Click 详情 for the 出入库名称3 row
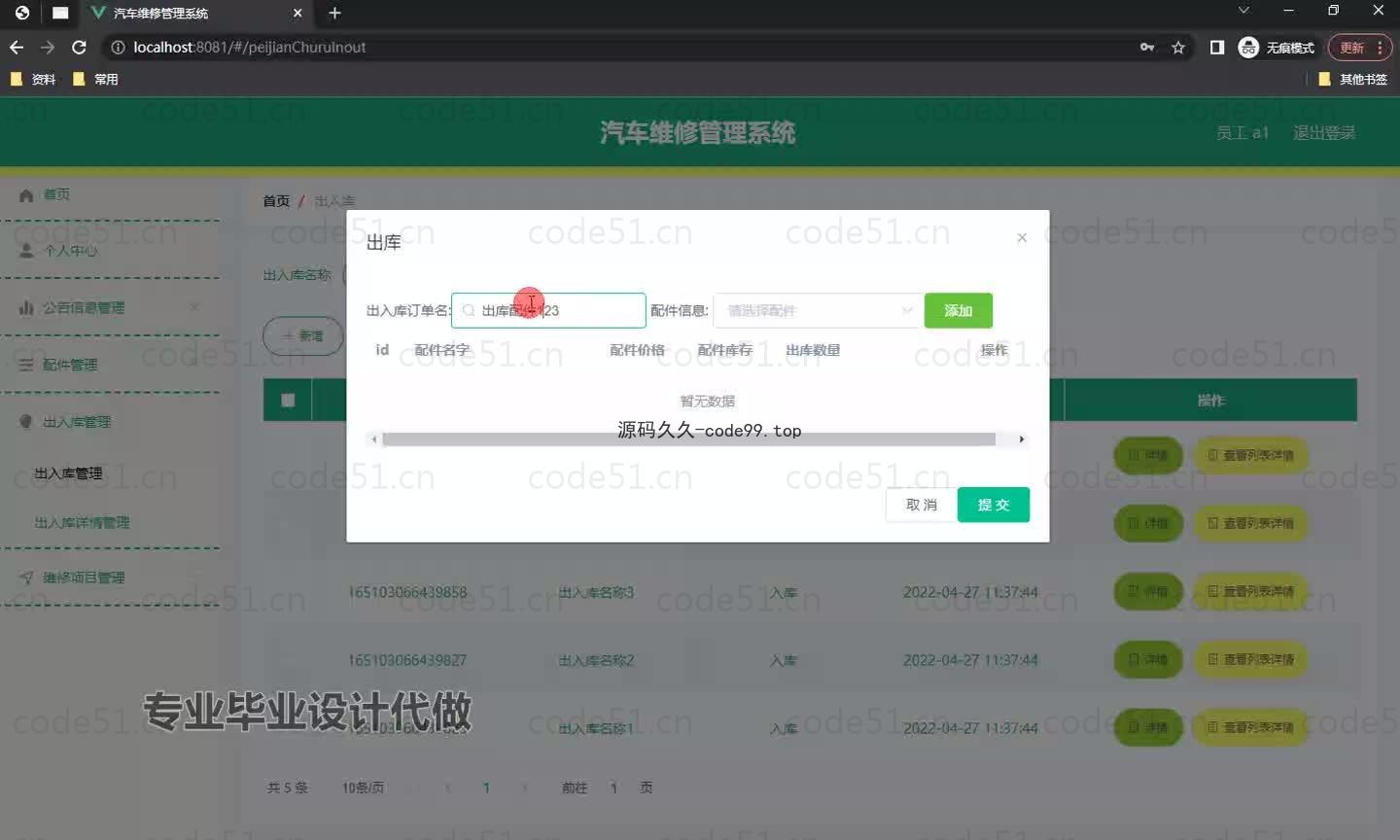 point(1148,591)
